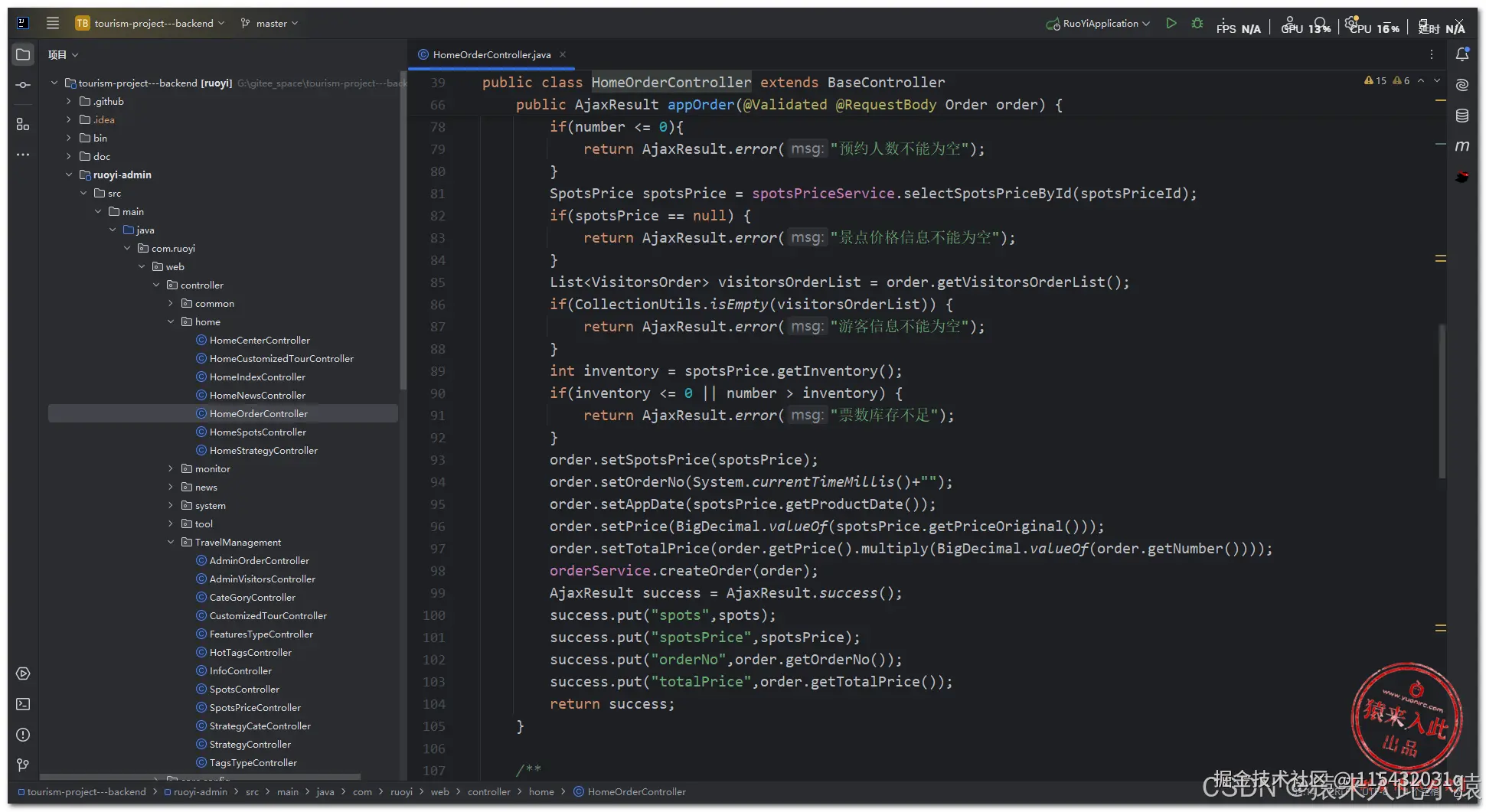Image resolution: width=1486 pixels, height=812 pixels.
Task: Click web in the breadcrumb bar
Action: 439,791
